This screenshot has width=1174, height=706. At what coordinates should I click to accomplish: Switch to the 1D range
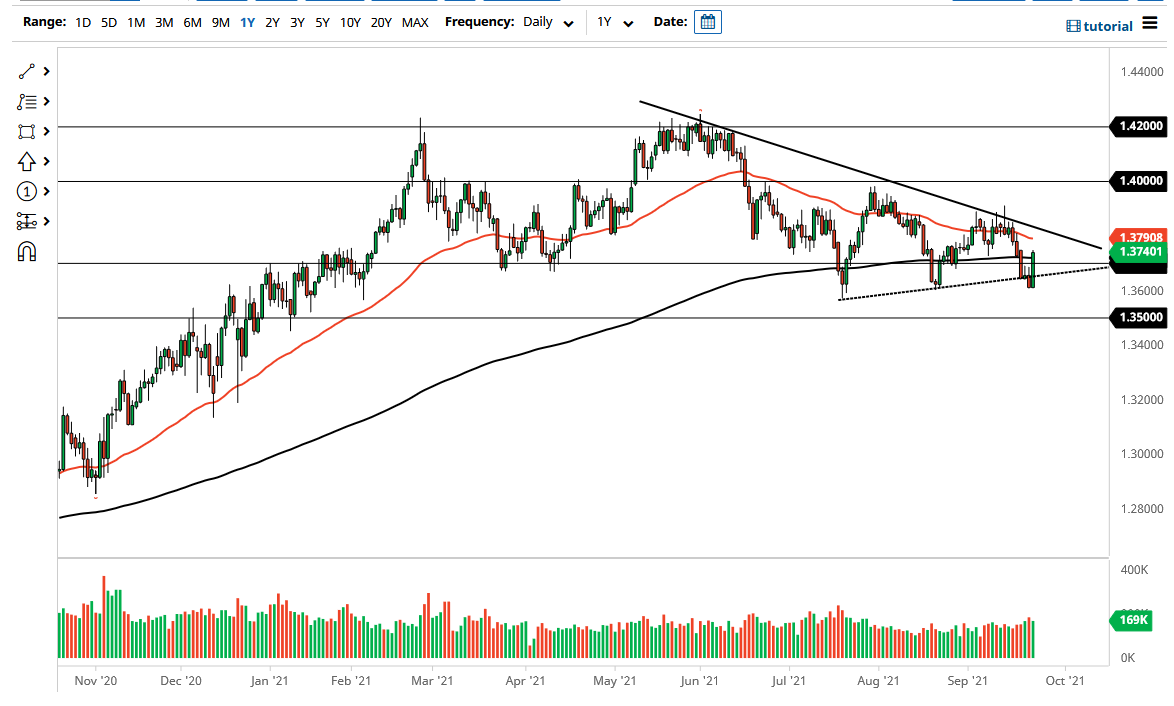[82, 21]
